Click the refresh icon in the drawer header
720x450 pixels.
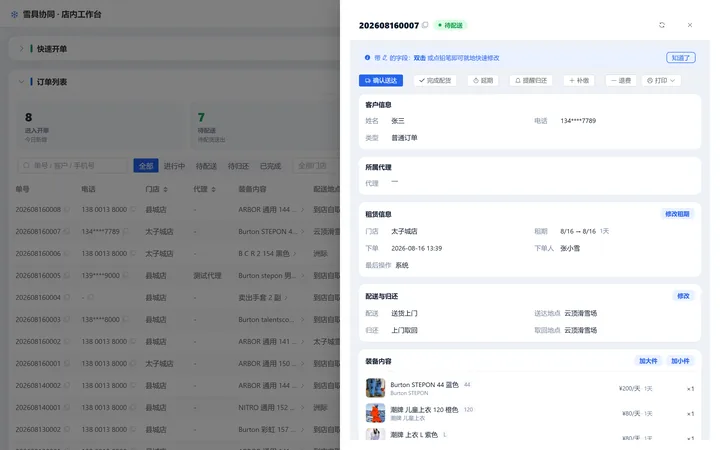click(x=662, y=25)
